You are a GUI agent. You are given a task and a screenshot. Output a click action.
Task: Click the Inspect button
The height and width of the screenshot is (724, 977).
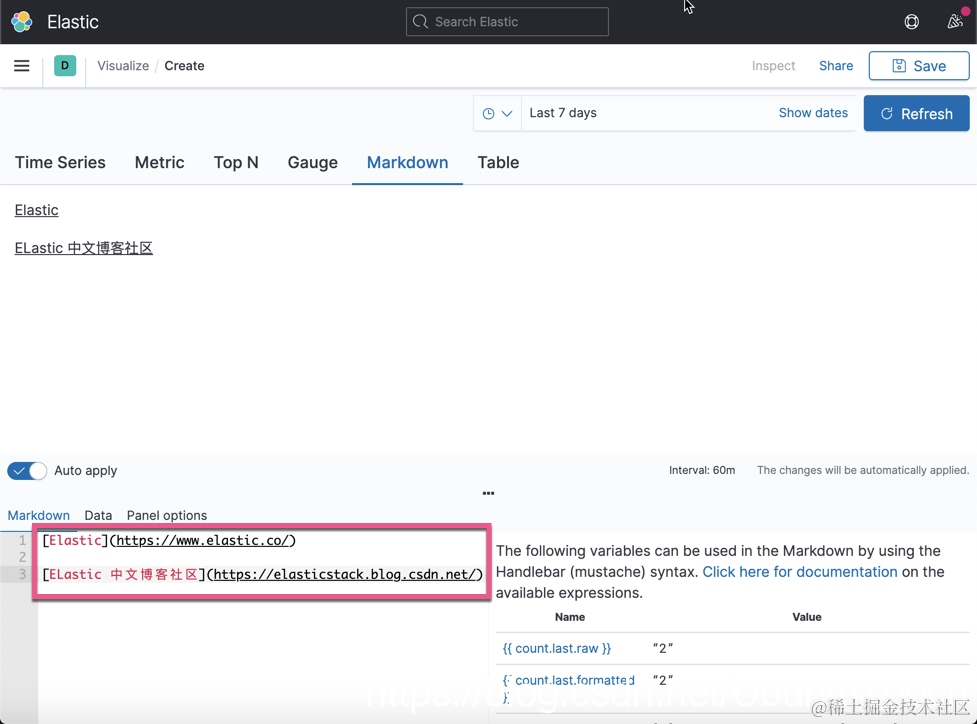click(x=773, y=65)
